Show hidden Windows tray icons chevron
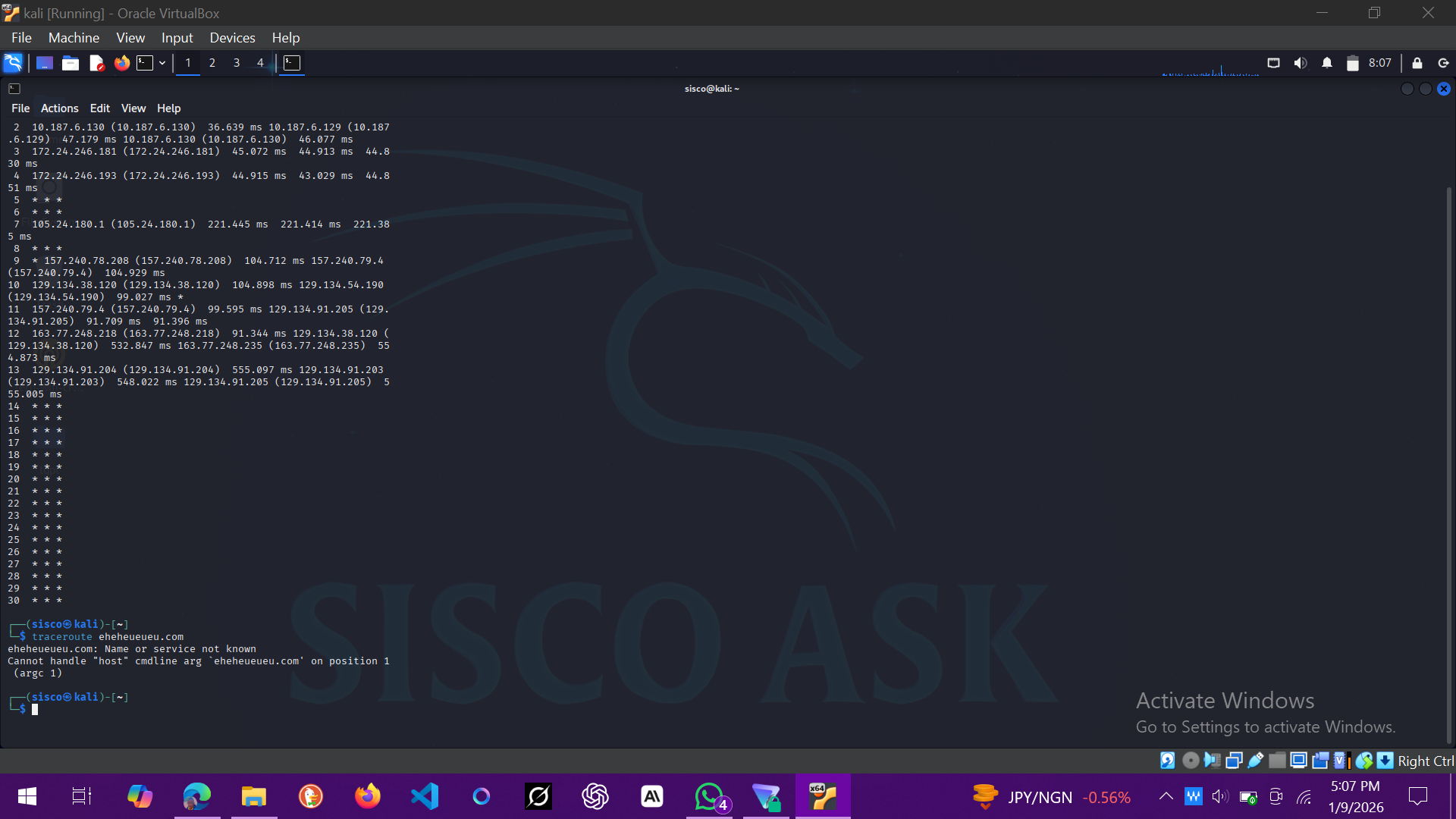 1166,796
